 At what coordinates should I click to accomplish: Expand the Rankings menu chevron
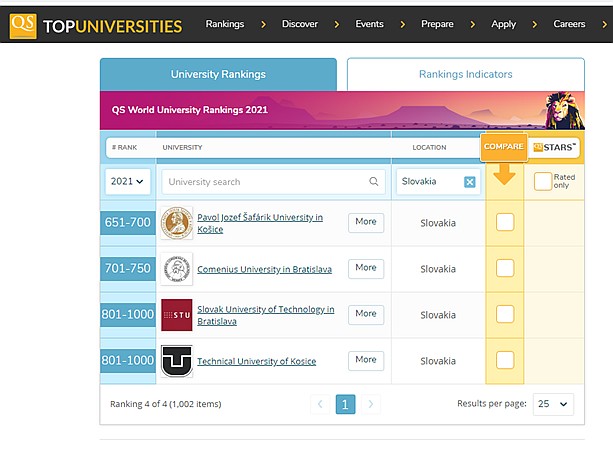coord(263,25)
